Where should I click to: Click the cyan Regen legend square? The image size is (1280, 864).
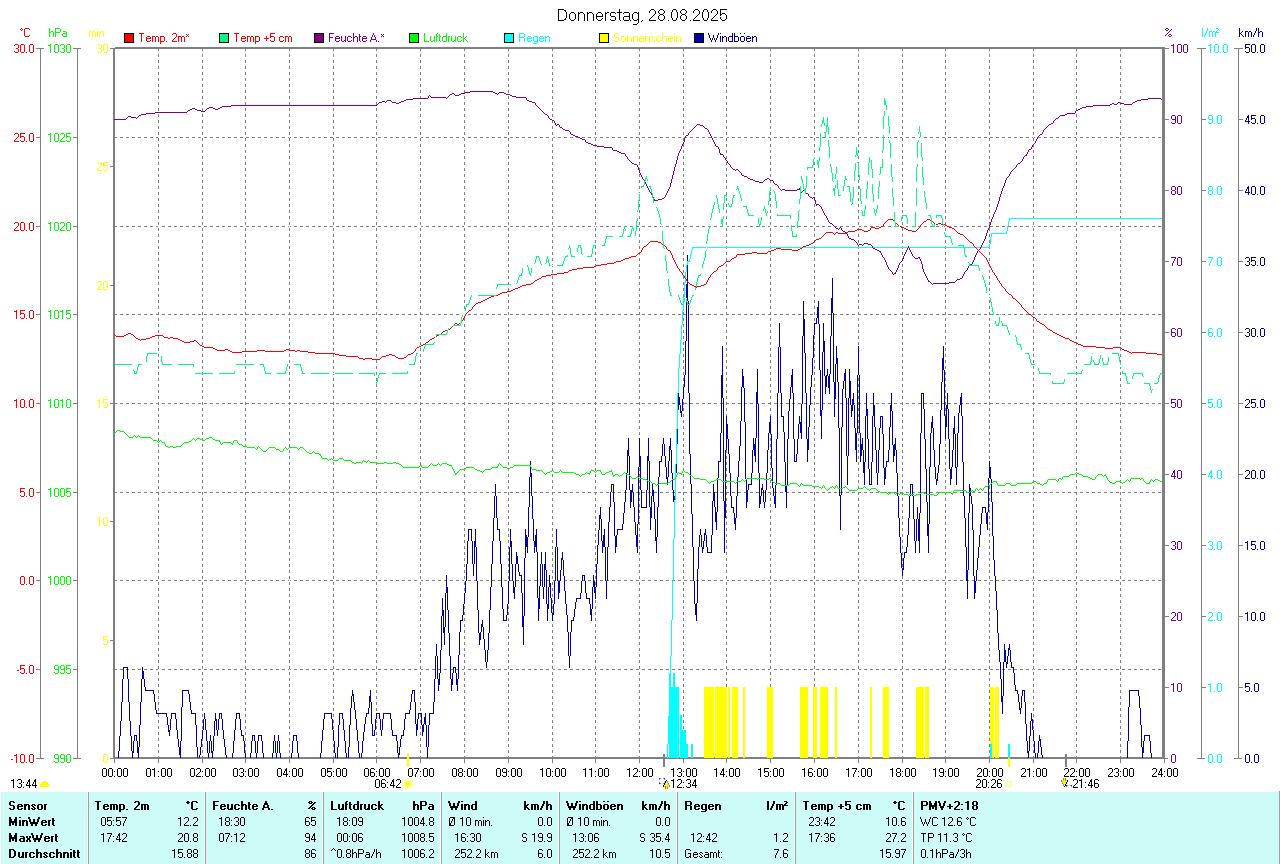pos(509,38)
